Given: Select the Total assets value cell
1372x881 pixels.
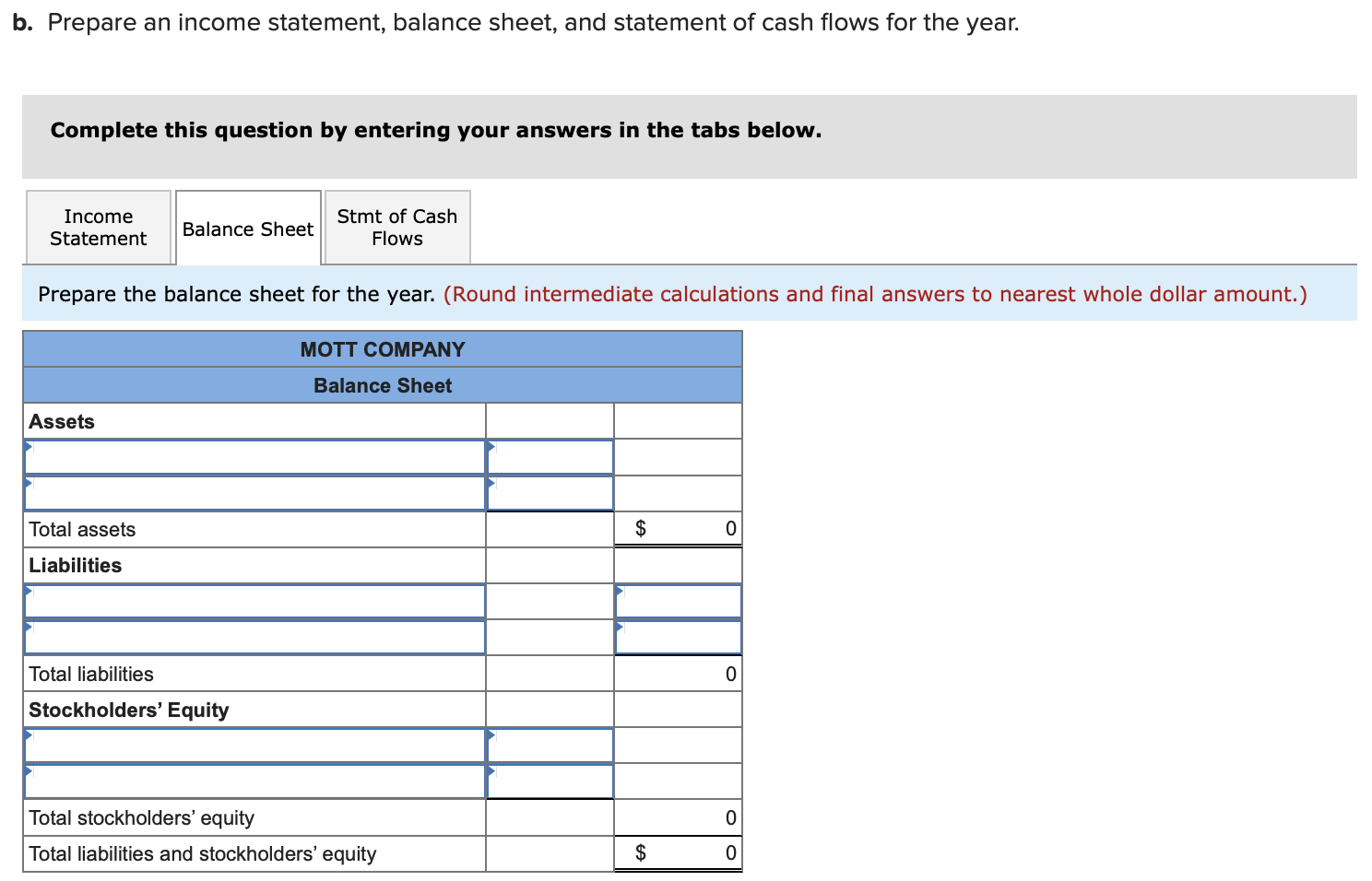Looking at the screenshot, I should tap(678, 528).
